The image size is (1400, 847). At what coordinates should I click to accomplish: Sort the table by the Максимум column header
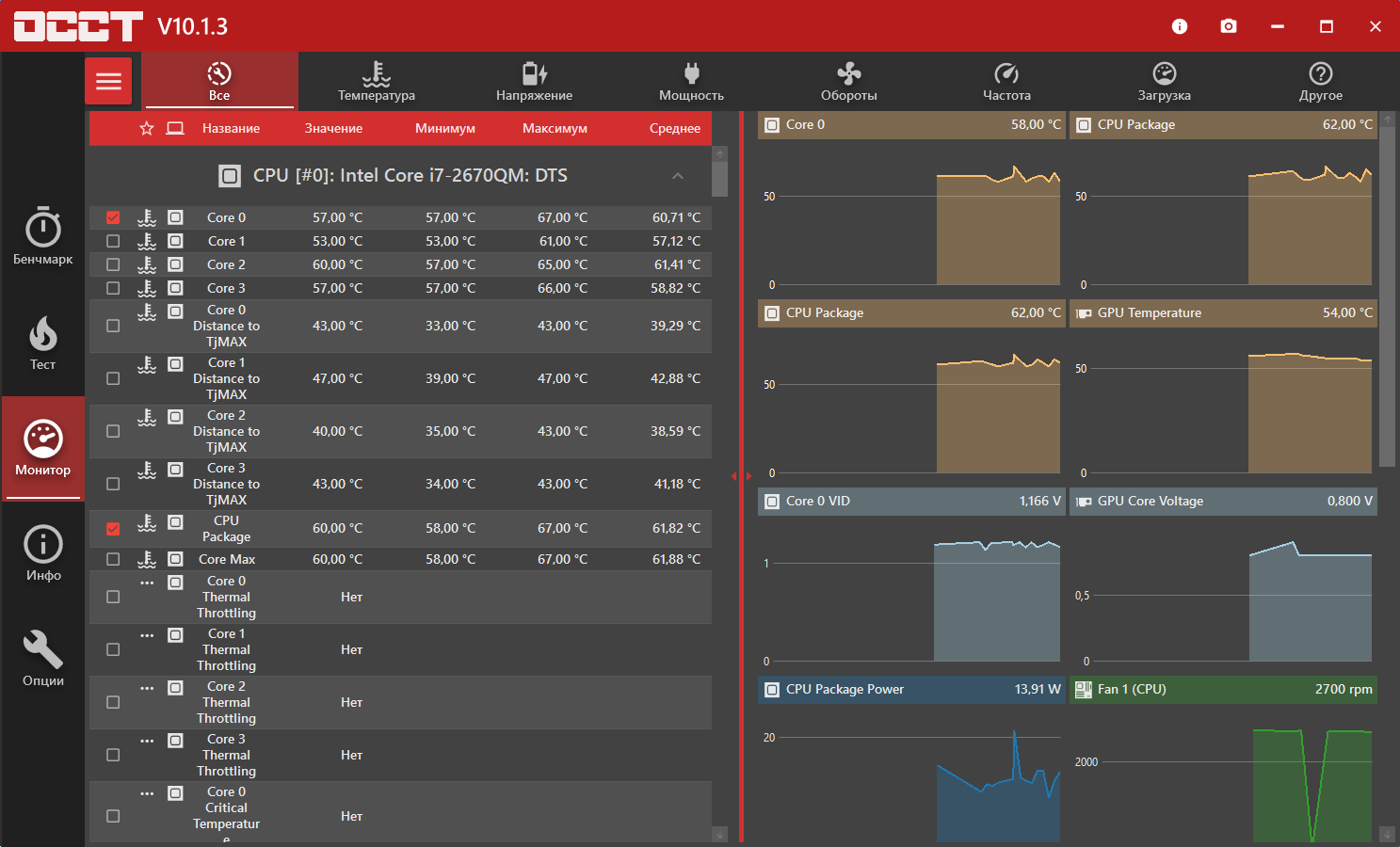click(555, 128)
